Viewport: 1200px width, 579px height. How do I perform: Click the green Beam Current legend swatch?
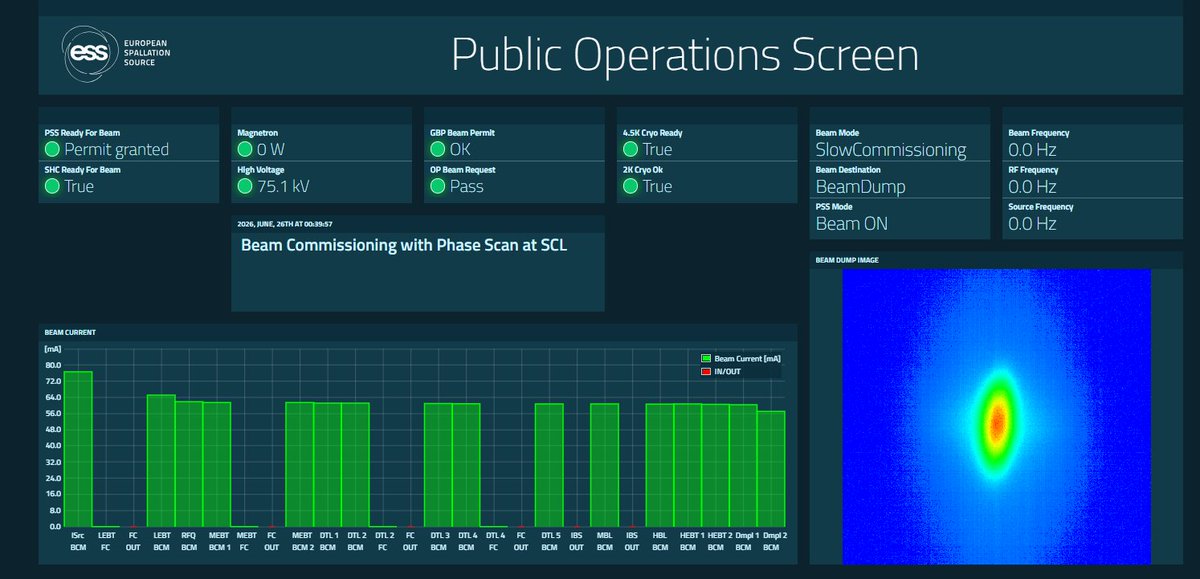tap(706, 357)
